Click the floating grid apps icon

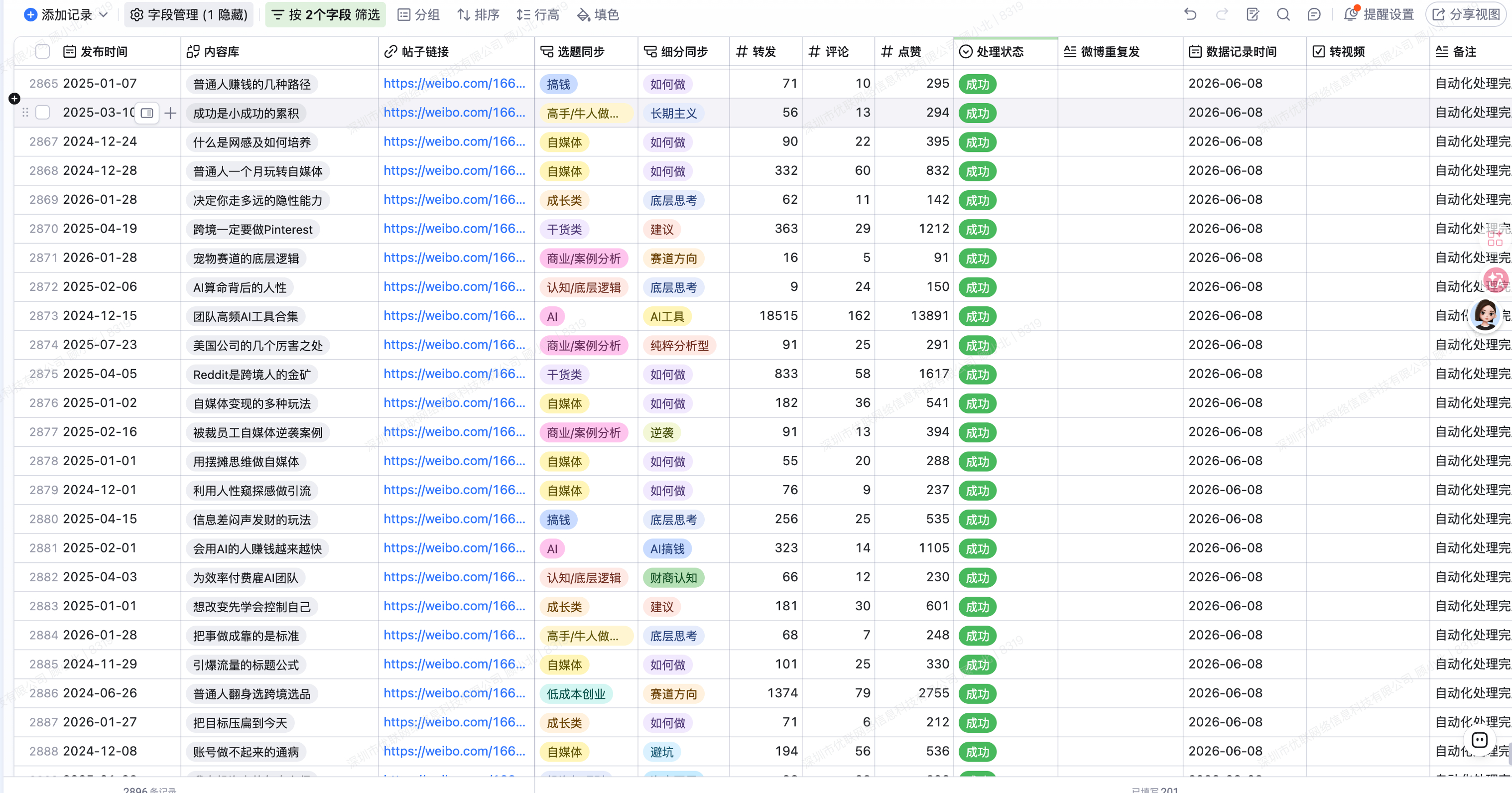click(x=1495, y=238)
